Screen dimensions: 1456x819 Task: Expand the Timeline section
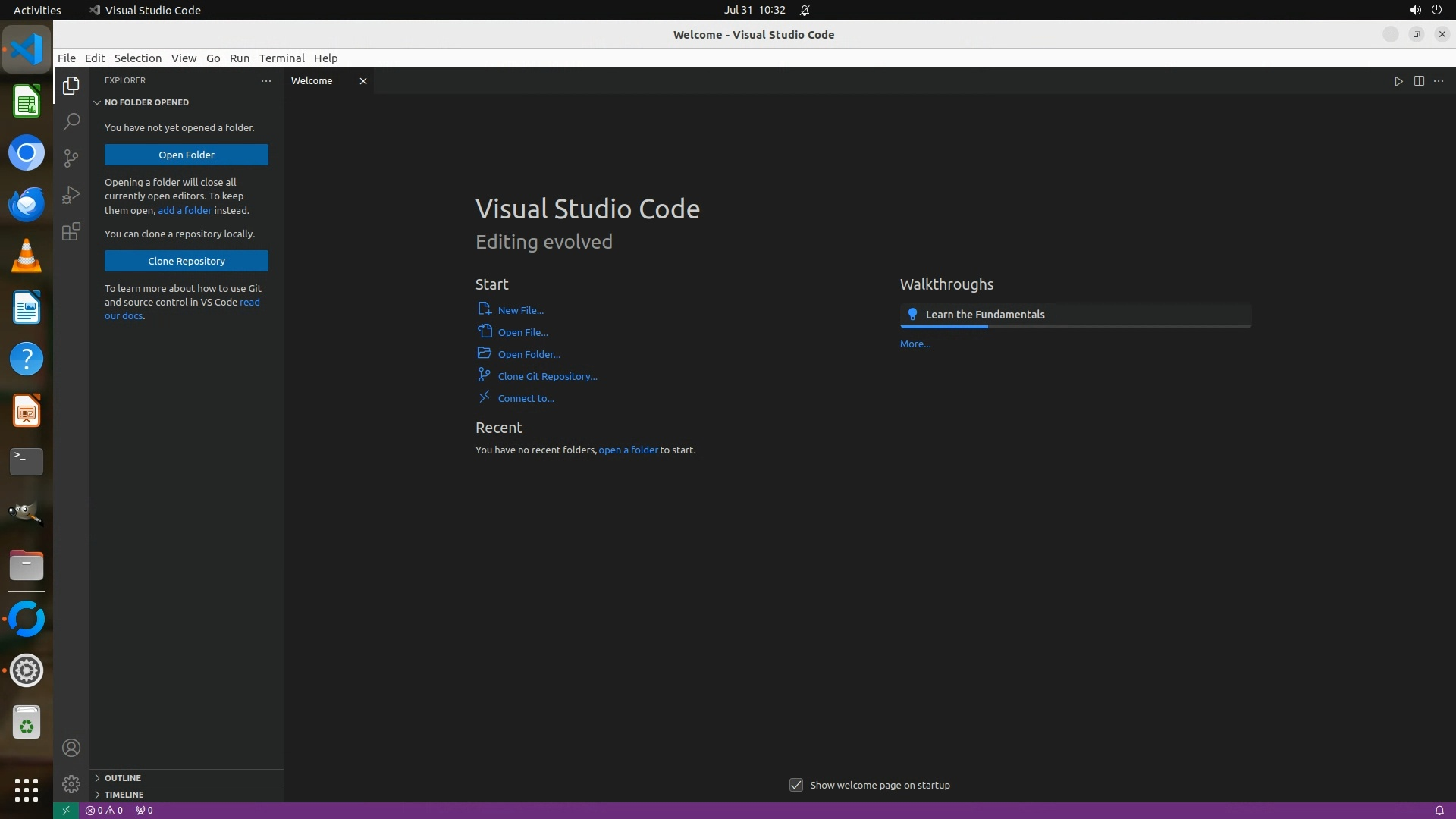(x=124, y=795)
